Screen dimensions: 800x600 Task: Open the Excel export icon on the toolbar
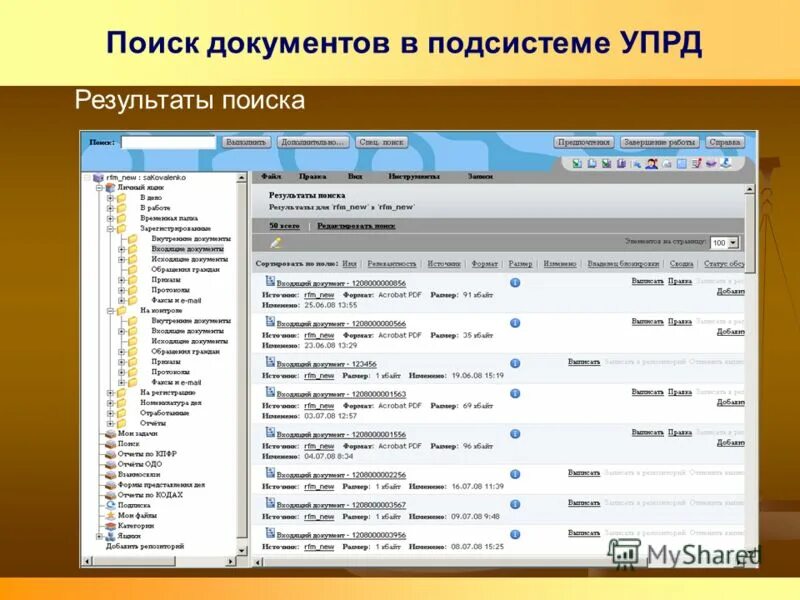pyautogui.click(x=577, y=167)
